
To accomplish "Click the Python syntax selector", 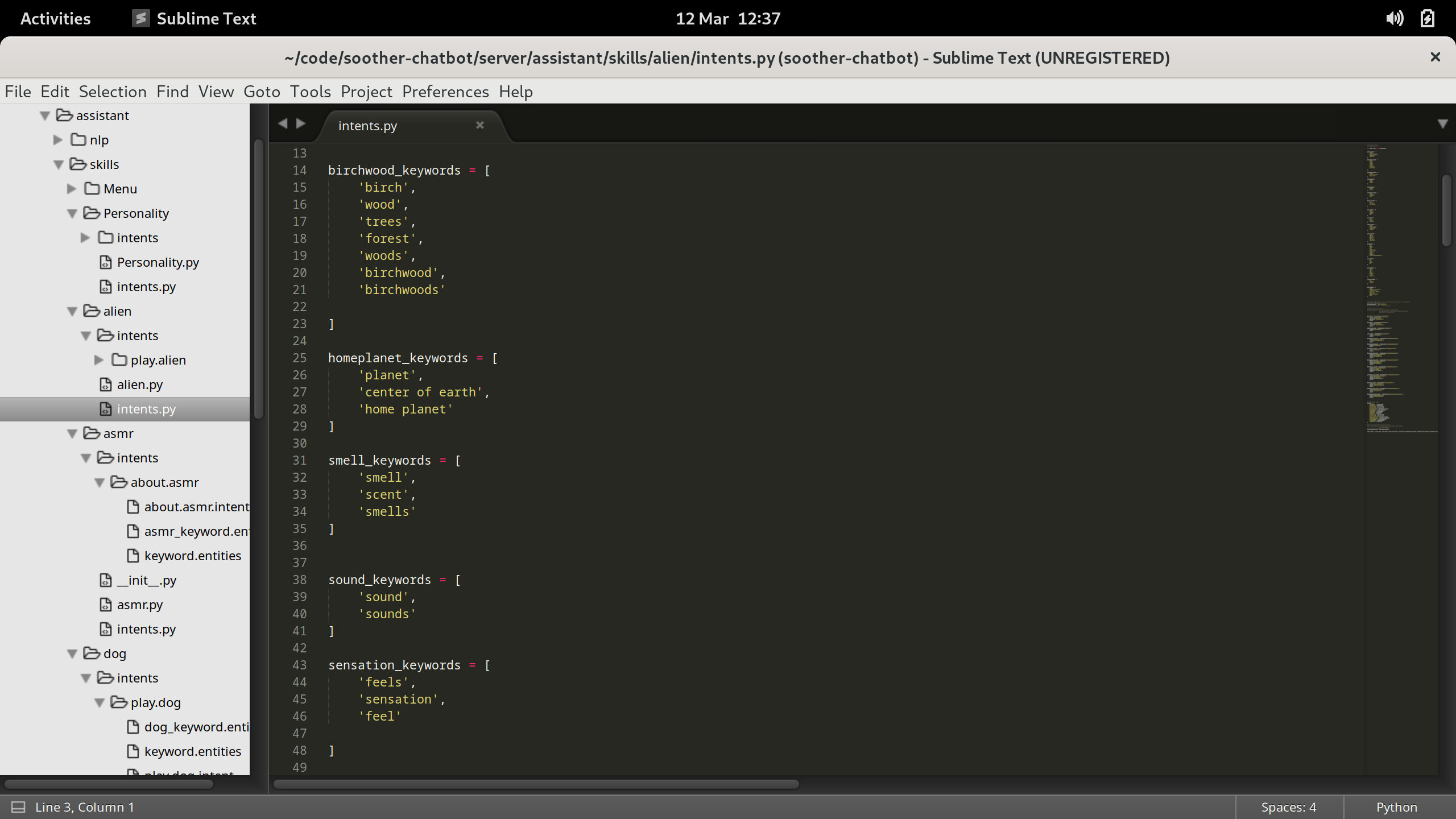I will click(1396, 807).
